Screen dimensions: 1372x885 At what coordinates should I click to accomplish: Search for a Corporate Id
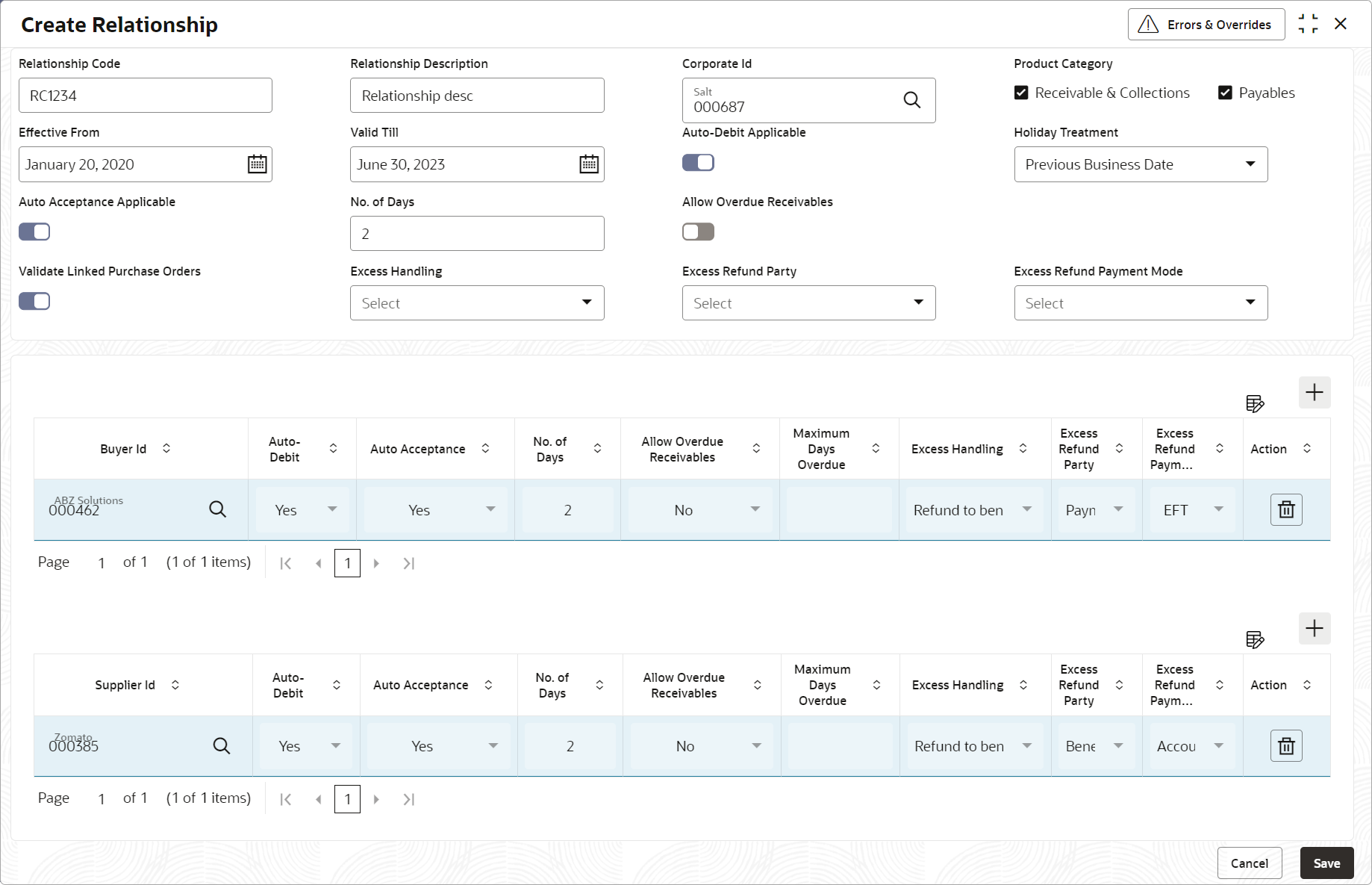[x=911, y=100]
